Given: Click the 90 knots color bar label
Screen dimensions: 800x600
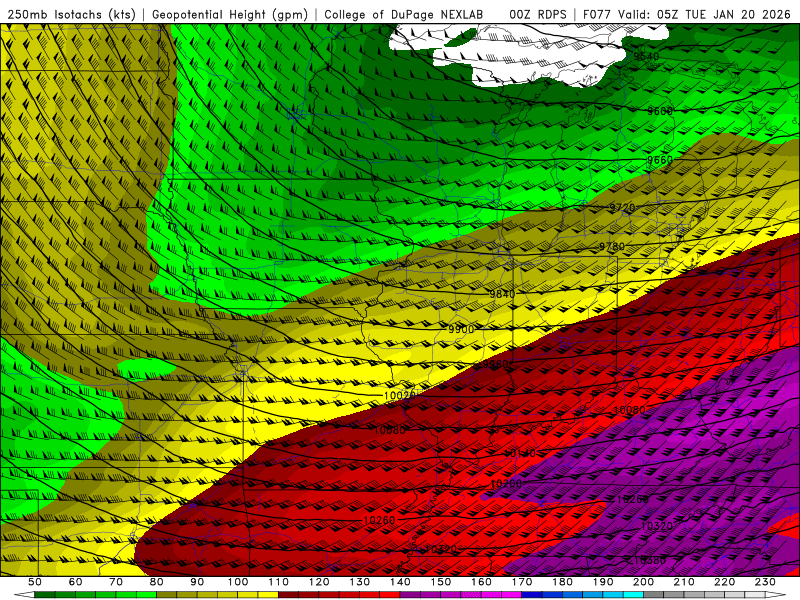Looking at the screenshot, I should [x=197, y=582].
